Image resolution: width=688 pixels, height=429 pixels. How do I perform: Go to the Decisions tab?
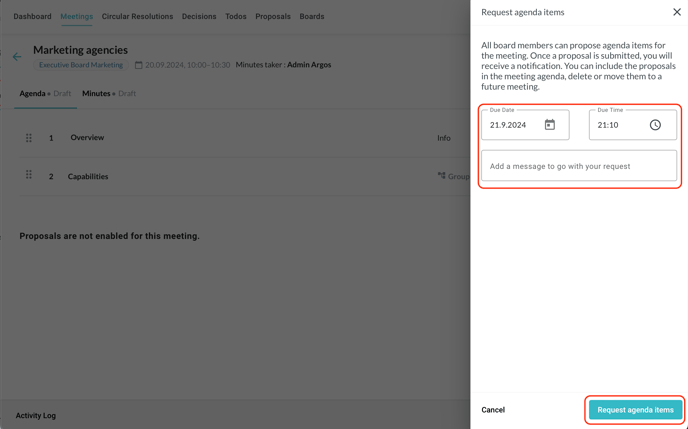point(199,16)
